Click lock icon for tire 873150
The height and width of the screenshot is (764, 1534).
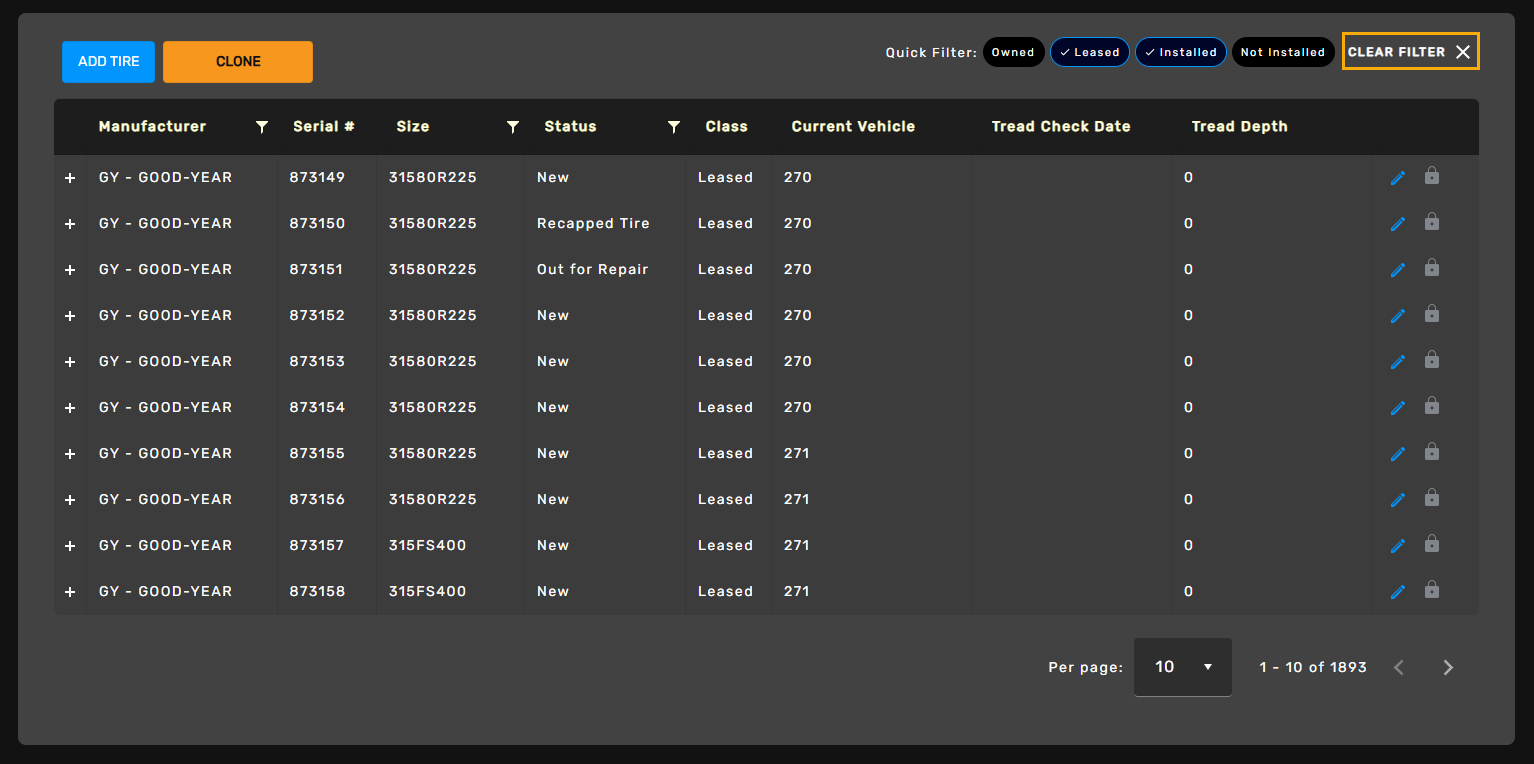click(x=1432, y=222)
